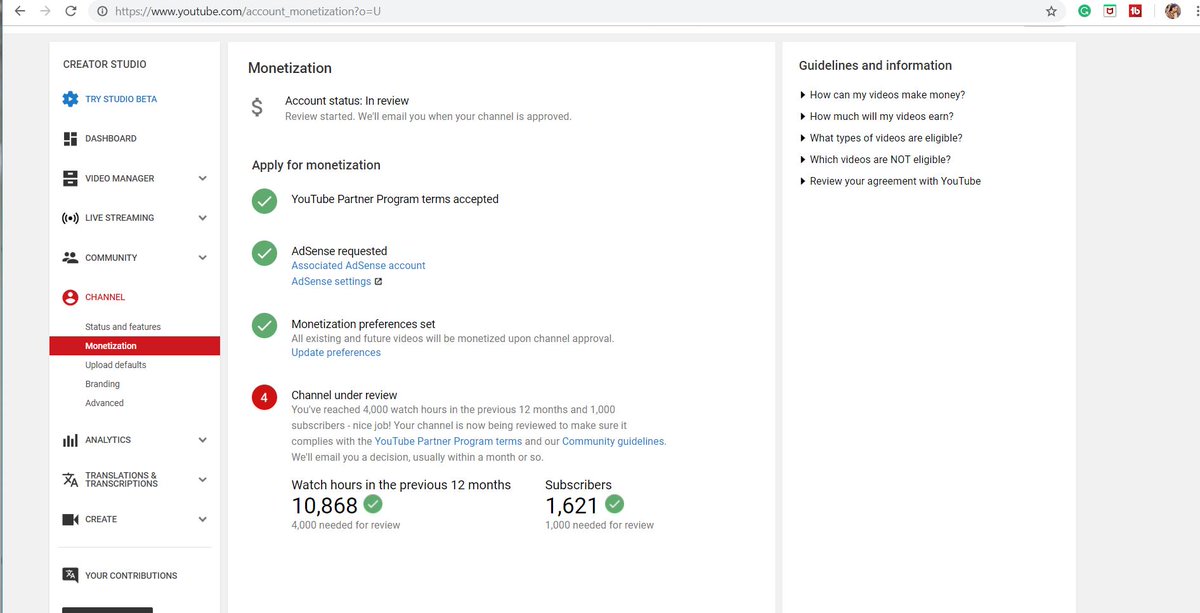The height and width of the screenshot is (613, 1200).
Task: Select the highlighted Monetization menu item
Action: (x=134, y=346)
